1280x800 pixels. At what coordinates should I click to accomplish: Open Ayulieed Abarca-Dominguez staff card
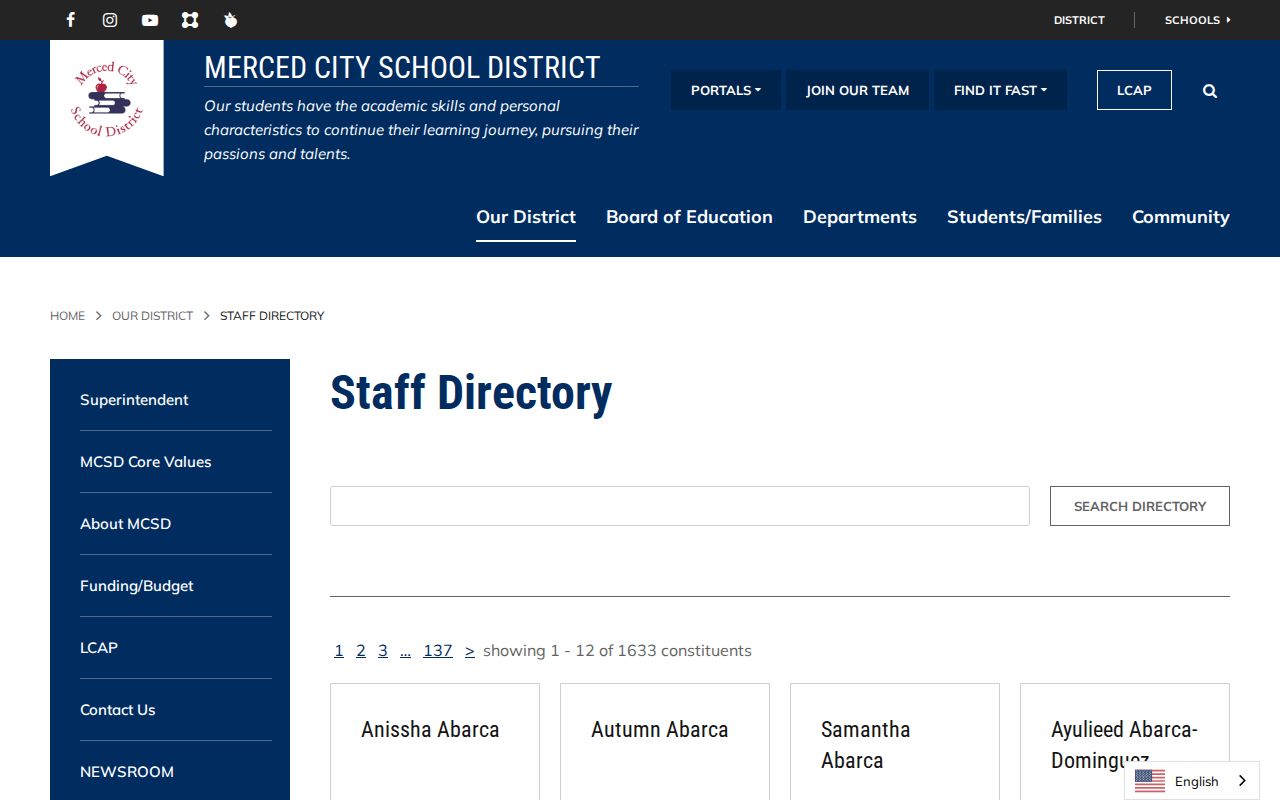tap(1125, 742)
